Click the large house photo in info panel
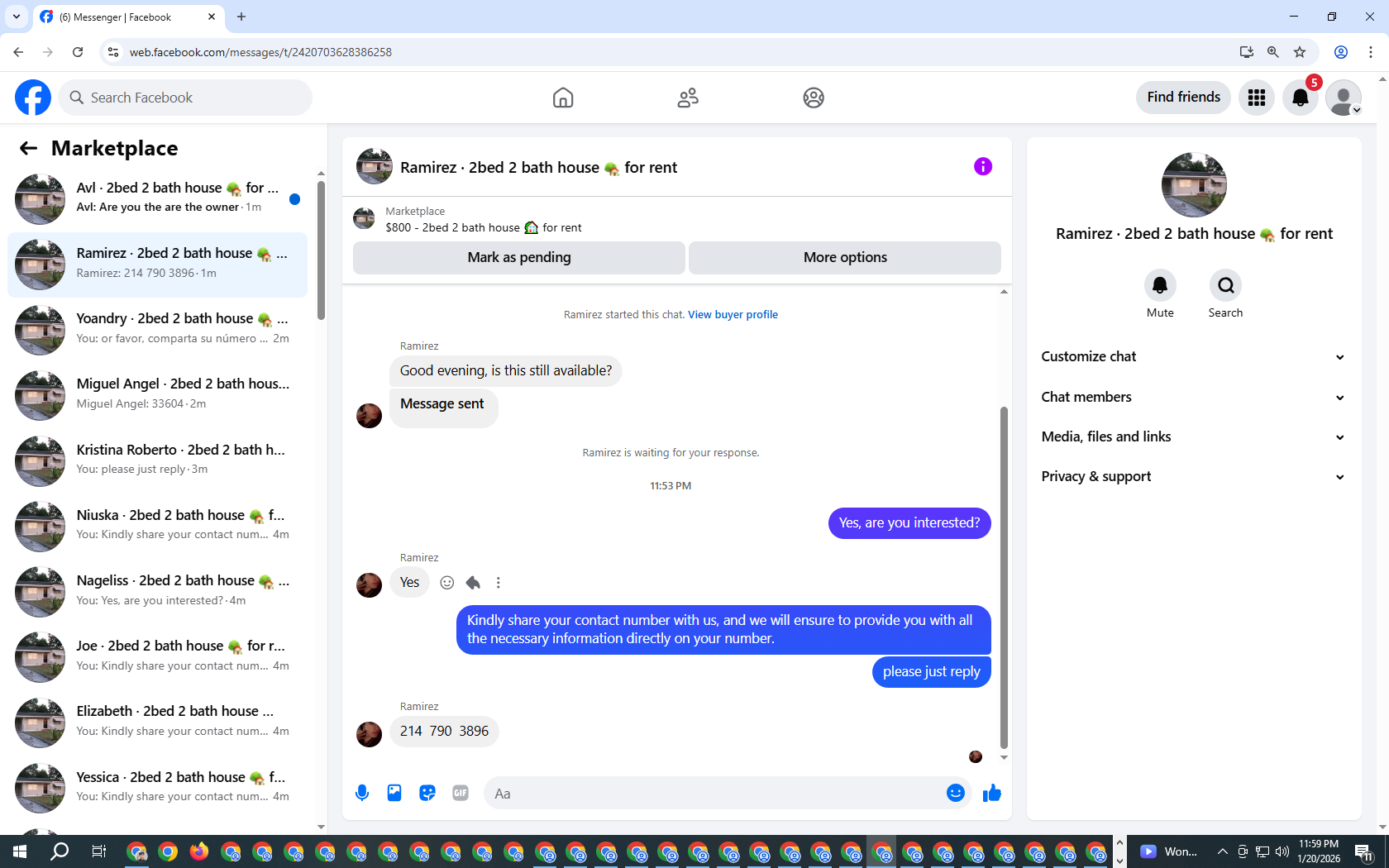Viewport: 1389px width, 868px height. click(x=1194, y=185)
